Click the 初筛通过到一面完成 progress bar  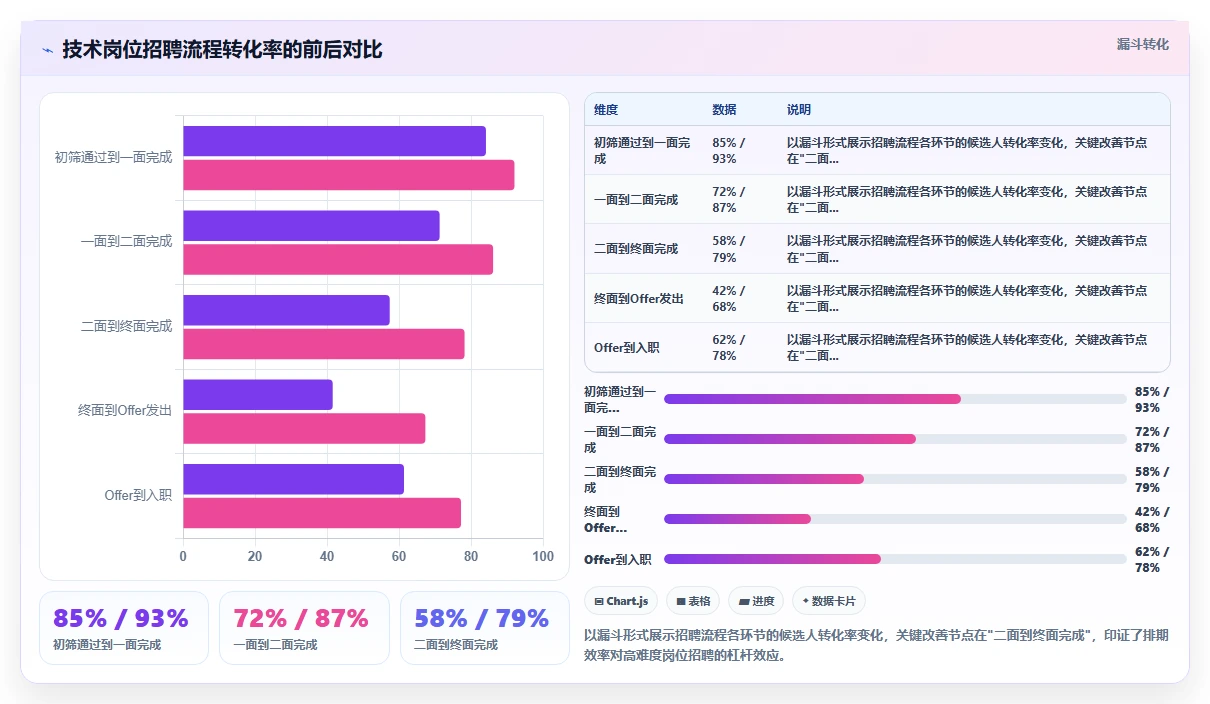click(x=895, y=399)
